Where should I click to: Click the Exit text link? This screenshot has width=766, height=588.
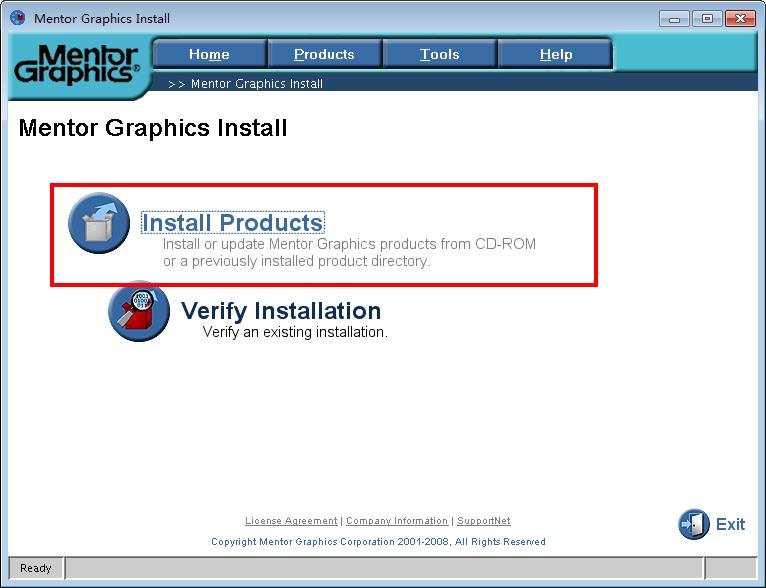coord(730,524)
